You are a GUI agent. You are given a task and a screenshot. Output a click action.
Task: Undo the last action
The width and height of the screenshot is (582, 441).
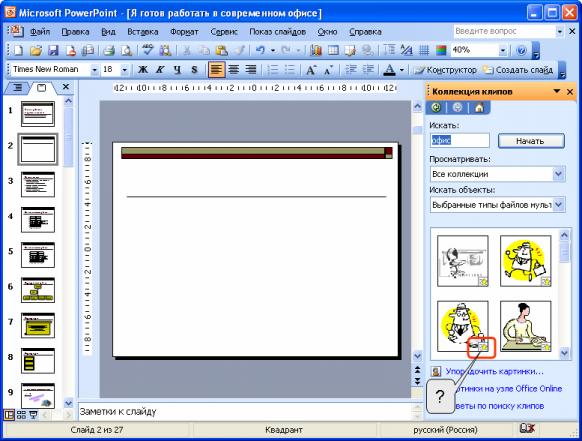[260, 50]
